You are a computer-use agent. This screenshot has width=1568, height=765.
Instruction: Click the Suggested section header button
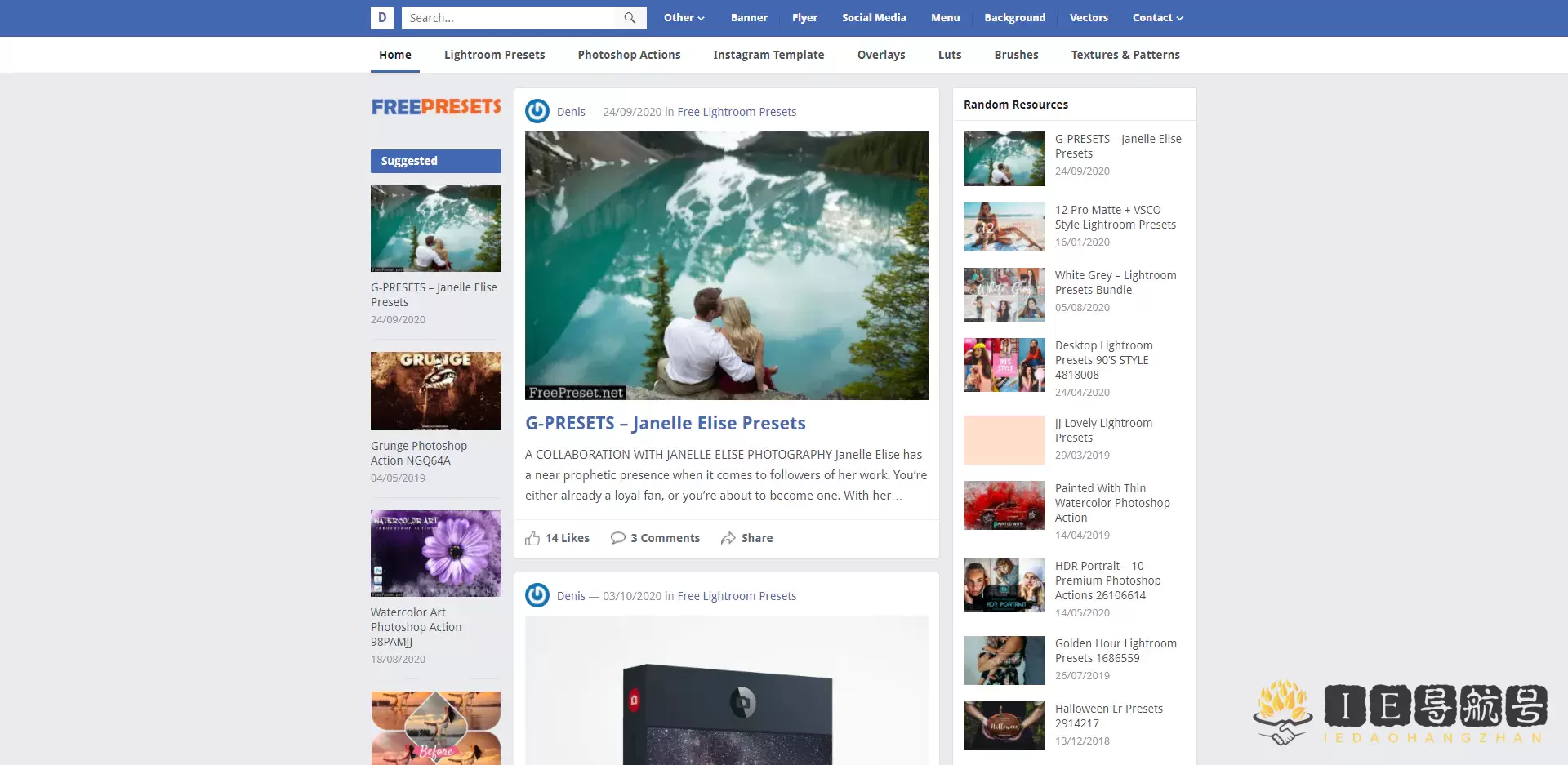436,161
